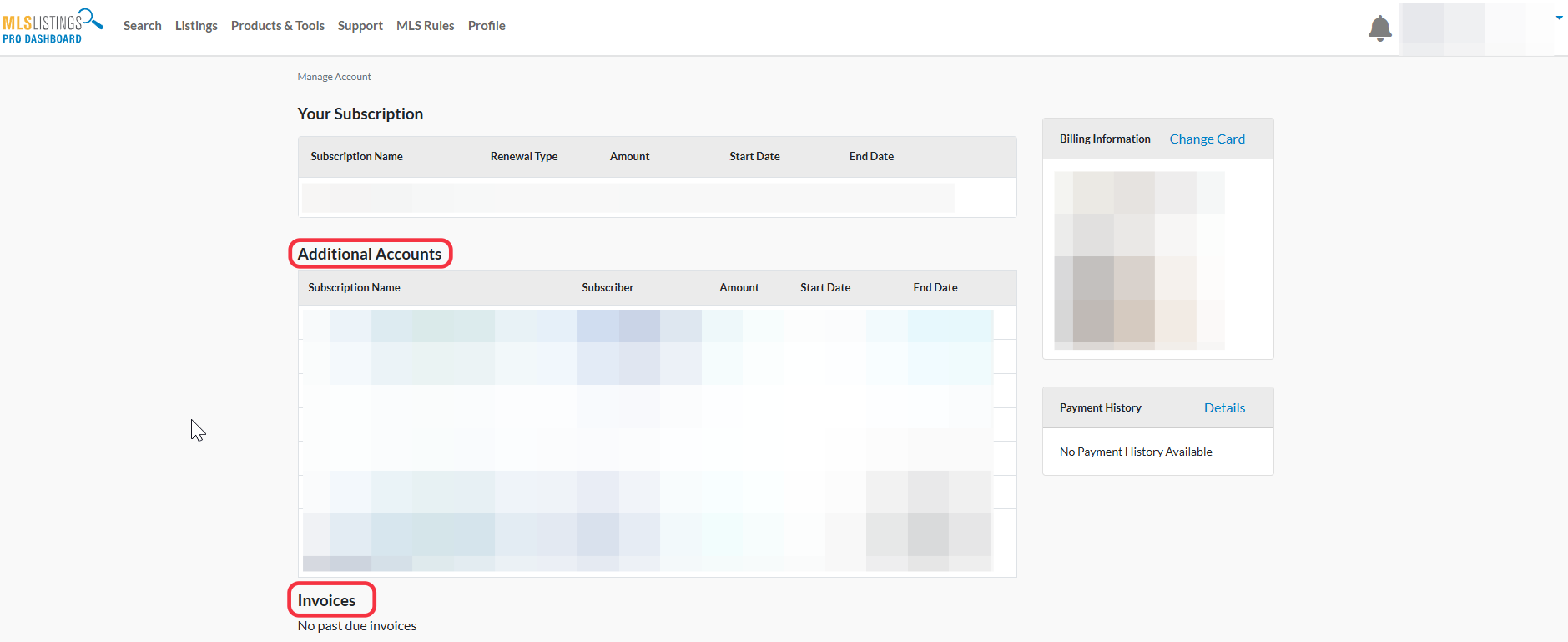Click the Your Subscription heading
Image resolution: width=1568 pixels, height=642 pixels.
tap(360, 114)
